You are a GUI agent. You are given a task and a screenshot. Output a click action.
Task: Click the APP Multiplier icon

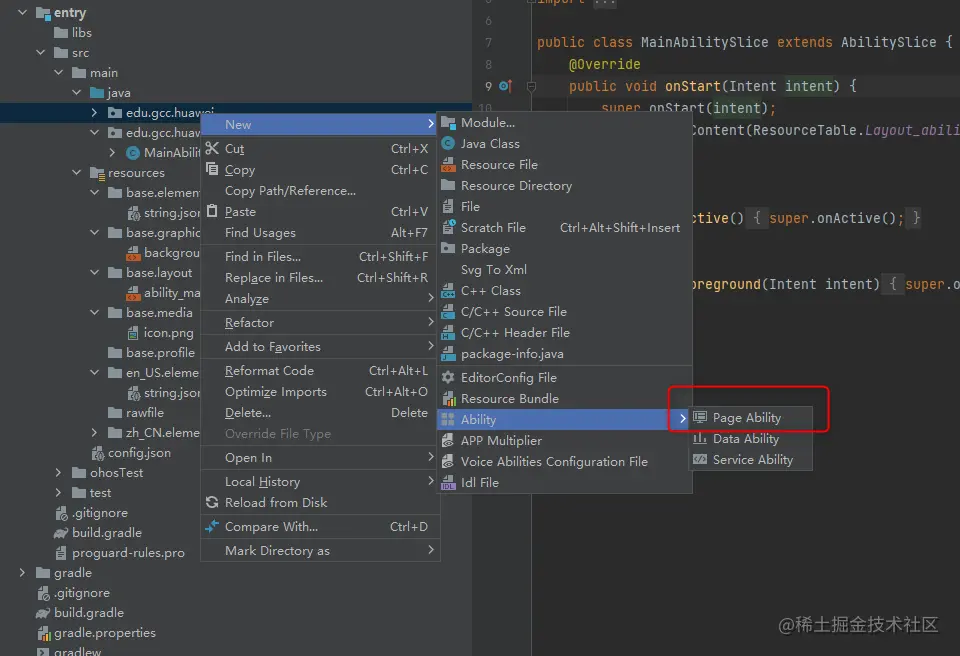click(x=448, y=440)
